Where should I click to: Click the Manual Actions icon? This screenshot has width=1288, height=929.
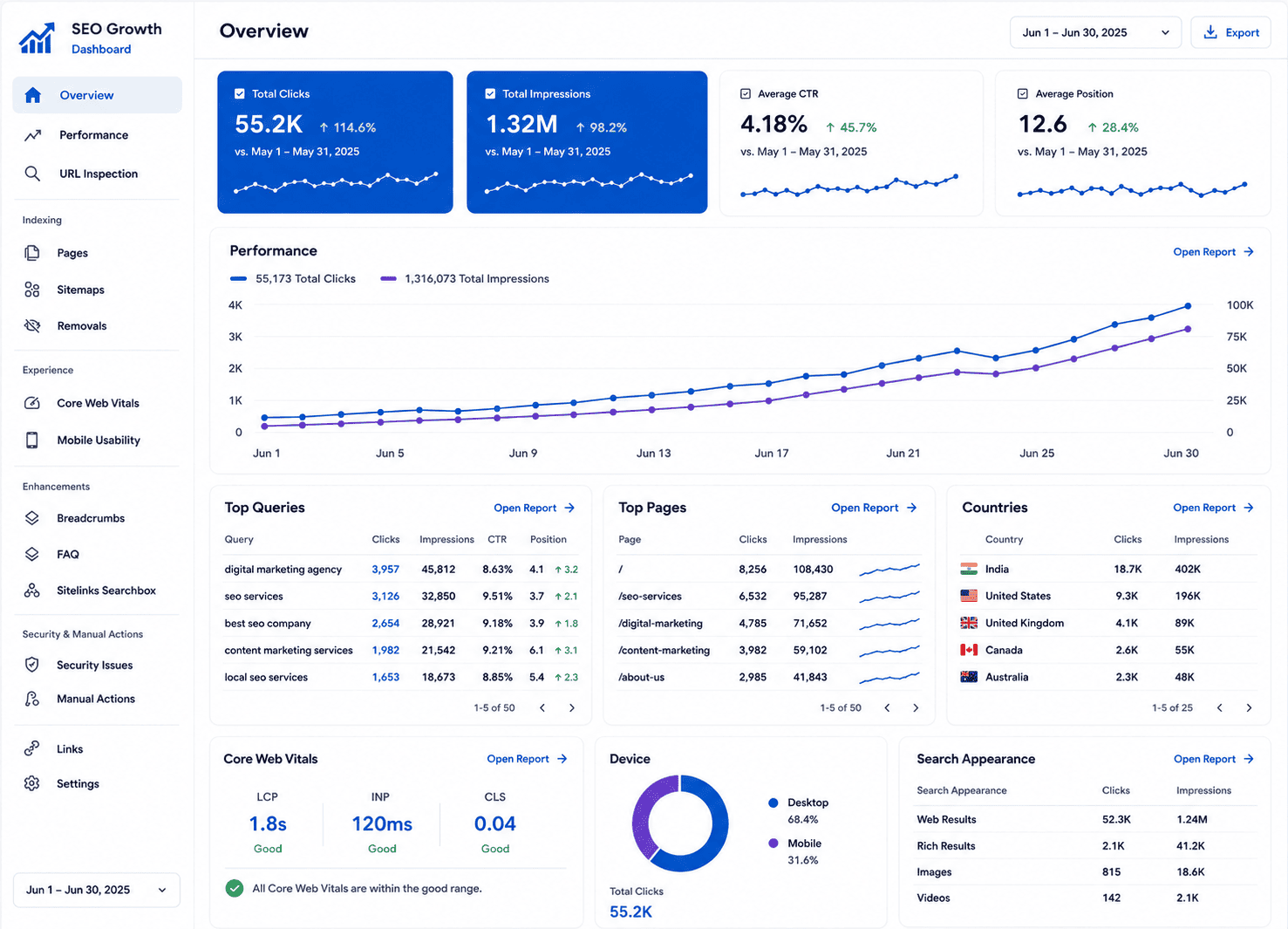32,699
